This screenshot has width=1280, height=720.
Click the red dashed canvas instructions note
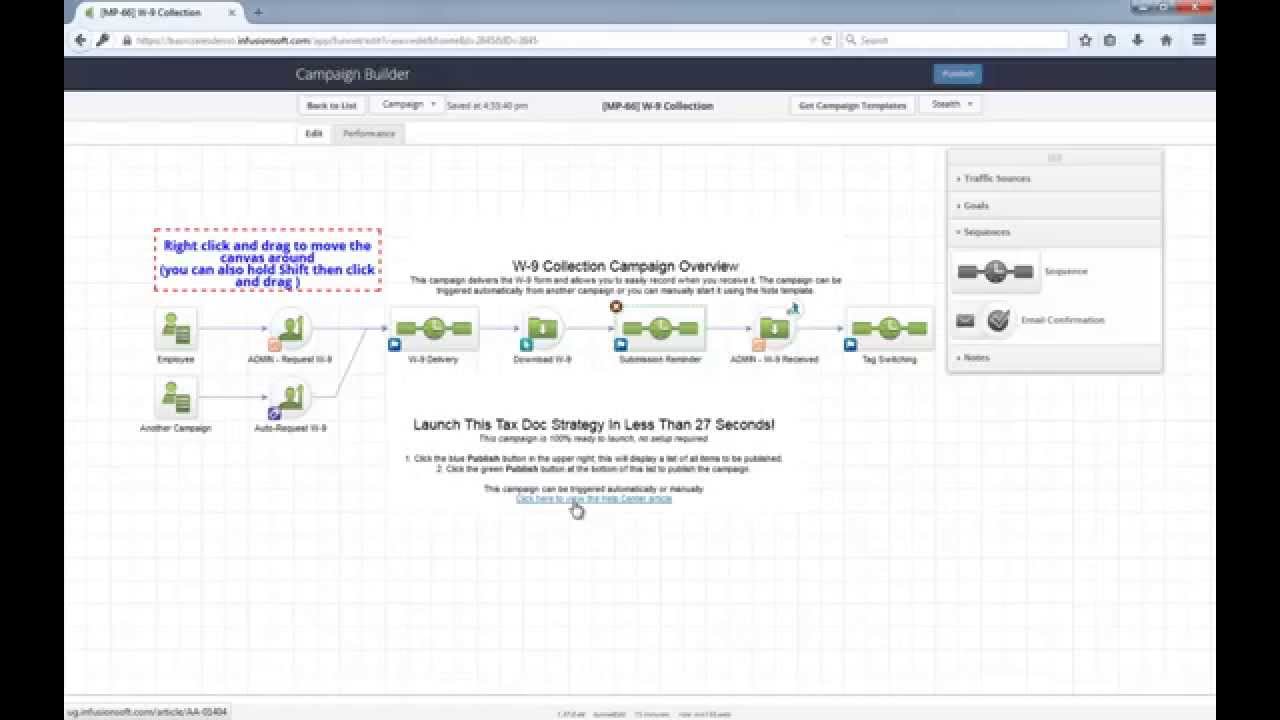pyautogui.click(x=268, y=260)
